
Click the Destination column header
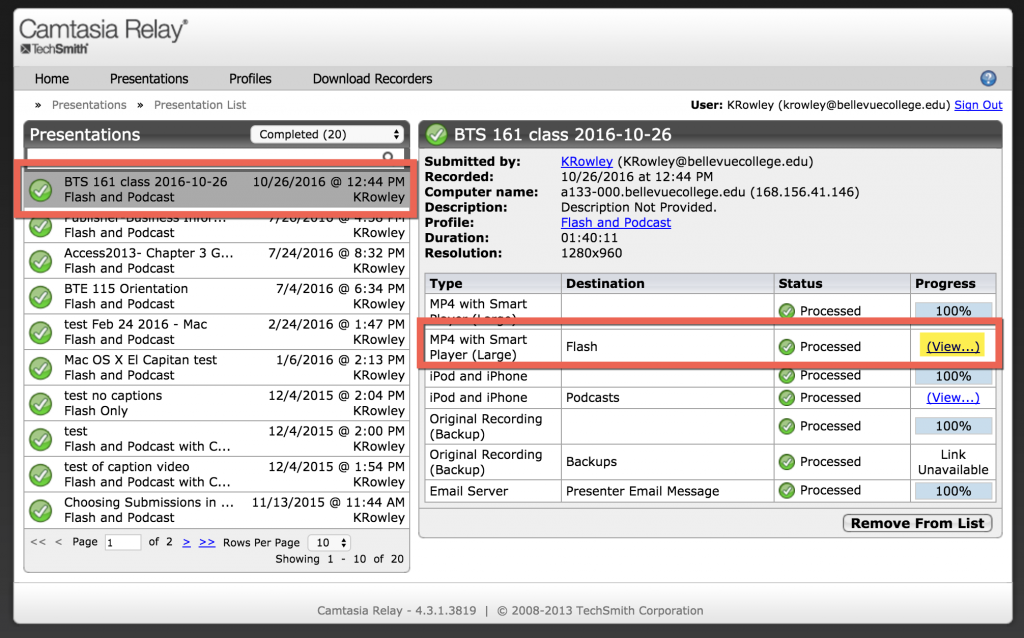(x=667, y=283)
